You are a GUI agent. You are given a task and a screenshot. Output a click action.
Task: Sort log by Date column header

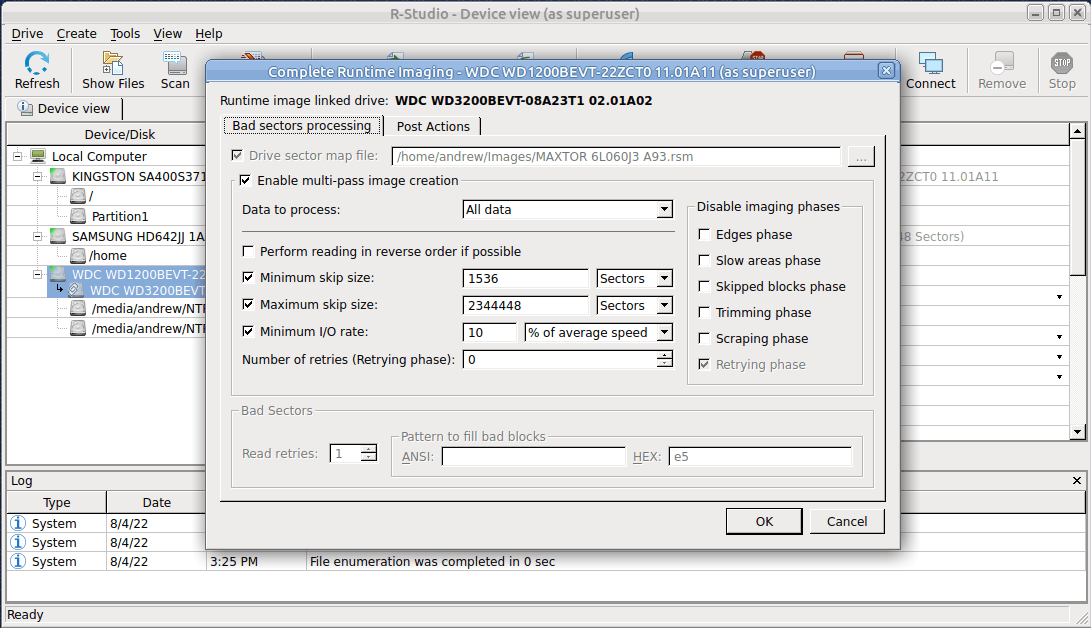click(x=157, y=502)
